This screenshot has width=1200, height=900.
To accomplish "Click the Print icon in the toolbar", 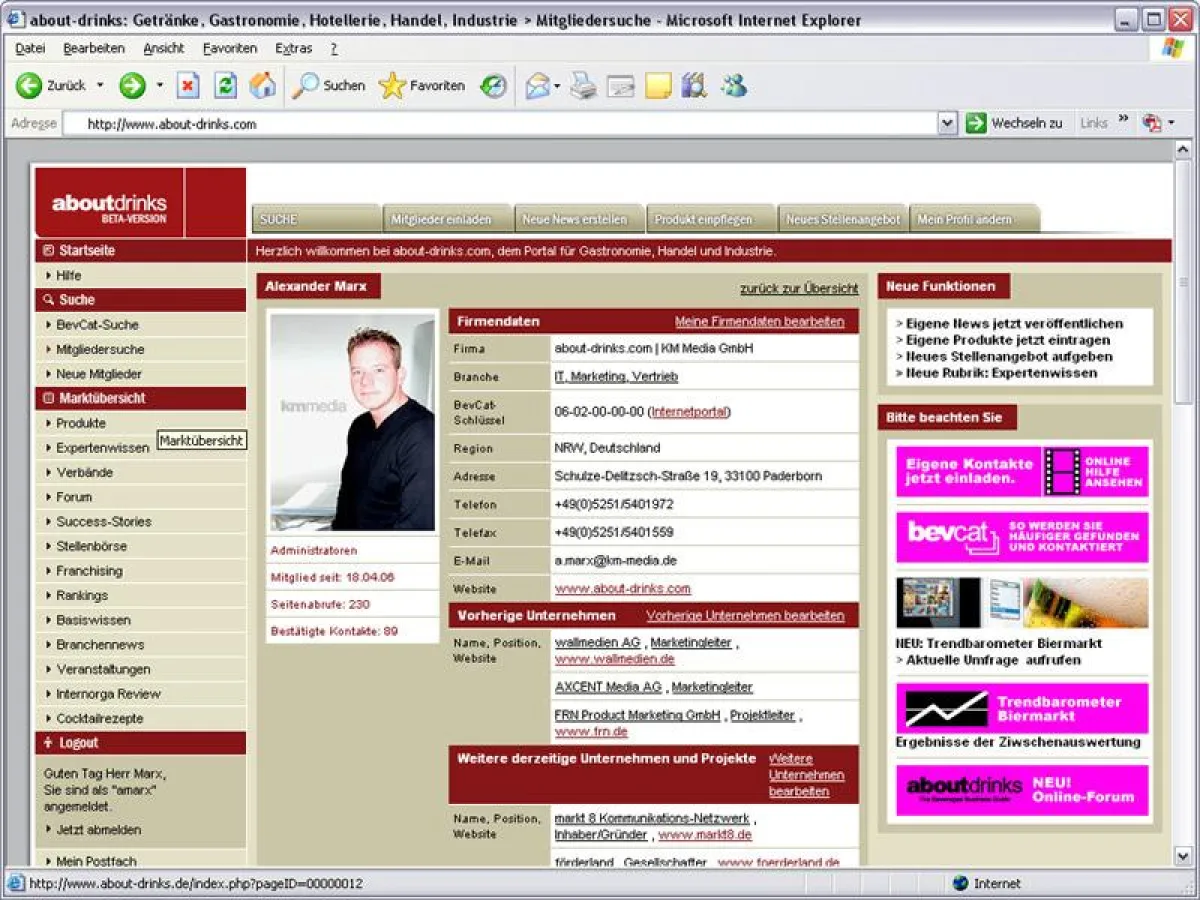I will tap(584, 86).
